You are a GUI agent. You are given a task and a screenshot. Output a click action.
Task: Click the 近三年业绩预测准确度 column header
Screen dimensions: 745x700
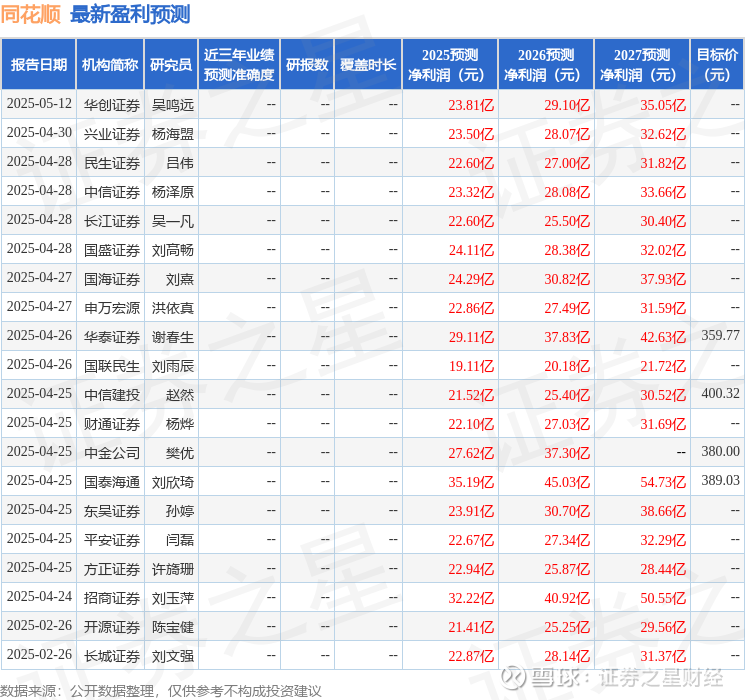[239, 65]
